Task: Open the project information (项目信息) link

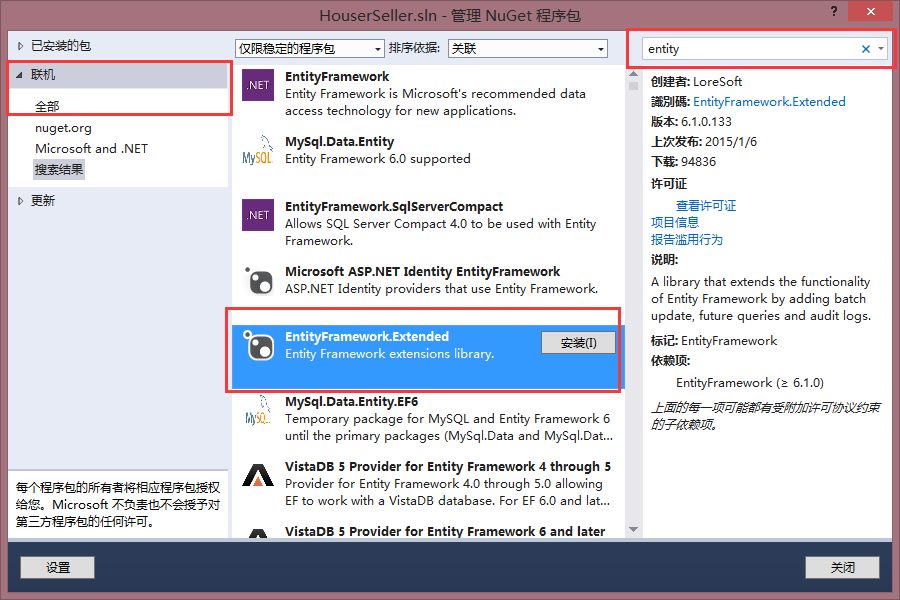Action: coord(675,222)
